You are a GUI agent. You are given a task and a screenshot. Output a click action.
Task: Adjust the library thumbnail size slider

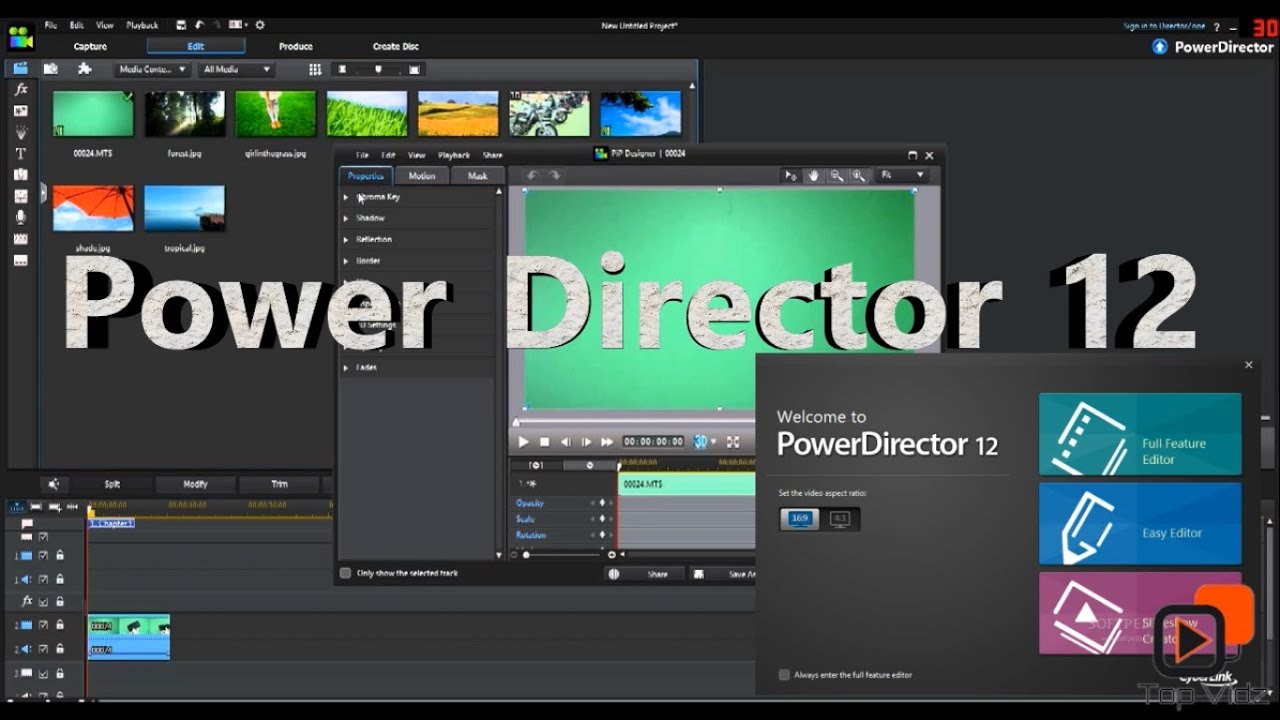click(x=378, y=69)
